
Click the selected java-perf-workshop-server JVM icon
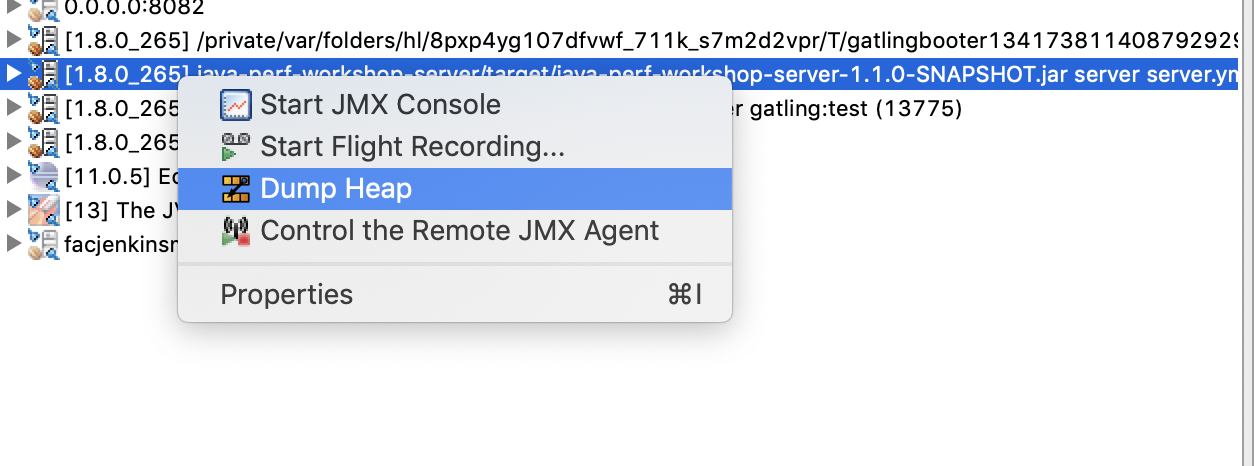click(43, 74)
